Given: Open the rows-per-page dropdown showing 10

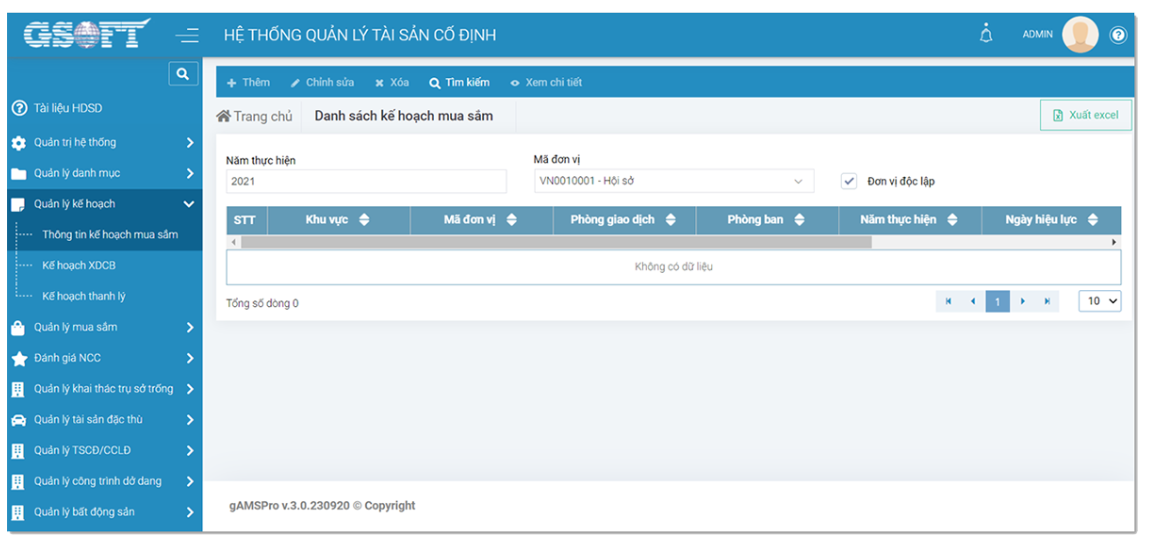Looking at the screenshot, I should point(1099,301).
